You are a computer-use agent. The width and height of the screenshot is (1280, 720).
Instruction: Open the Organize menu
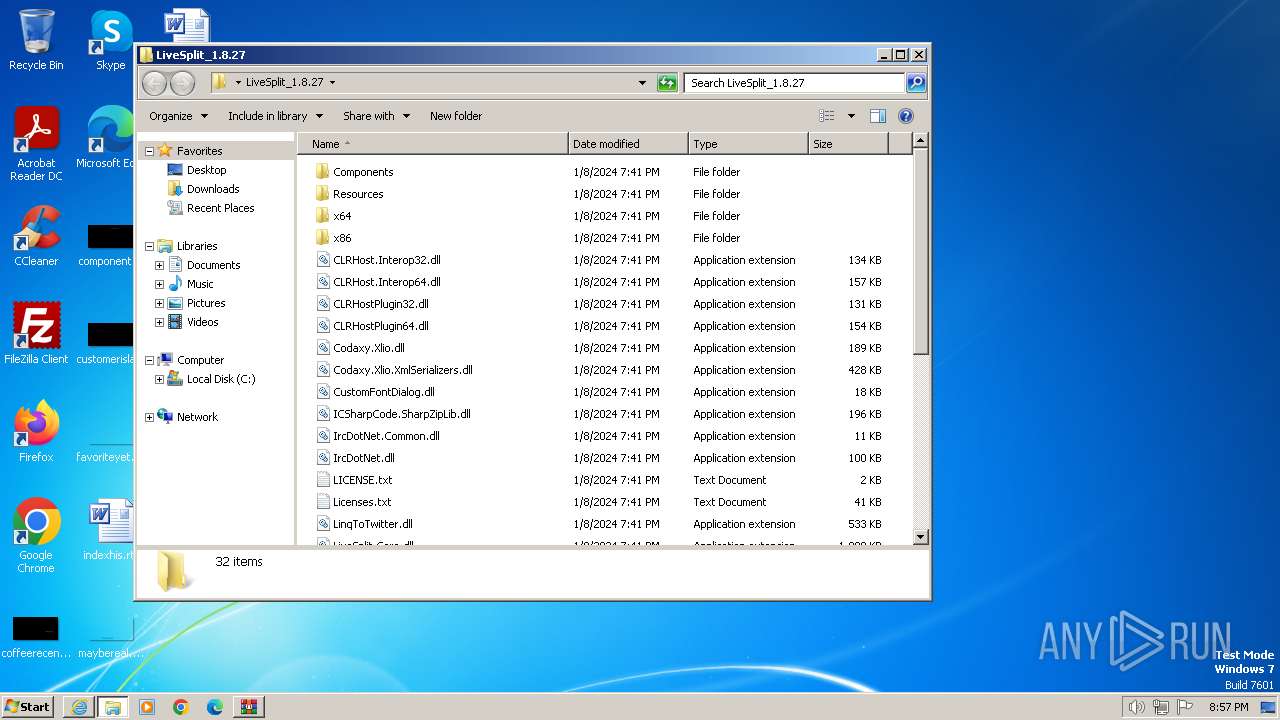[179, 116]
